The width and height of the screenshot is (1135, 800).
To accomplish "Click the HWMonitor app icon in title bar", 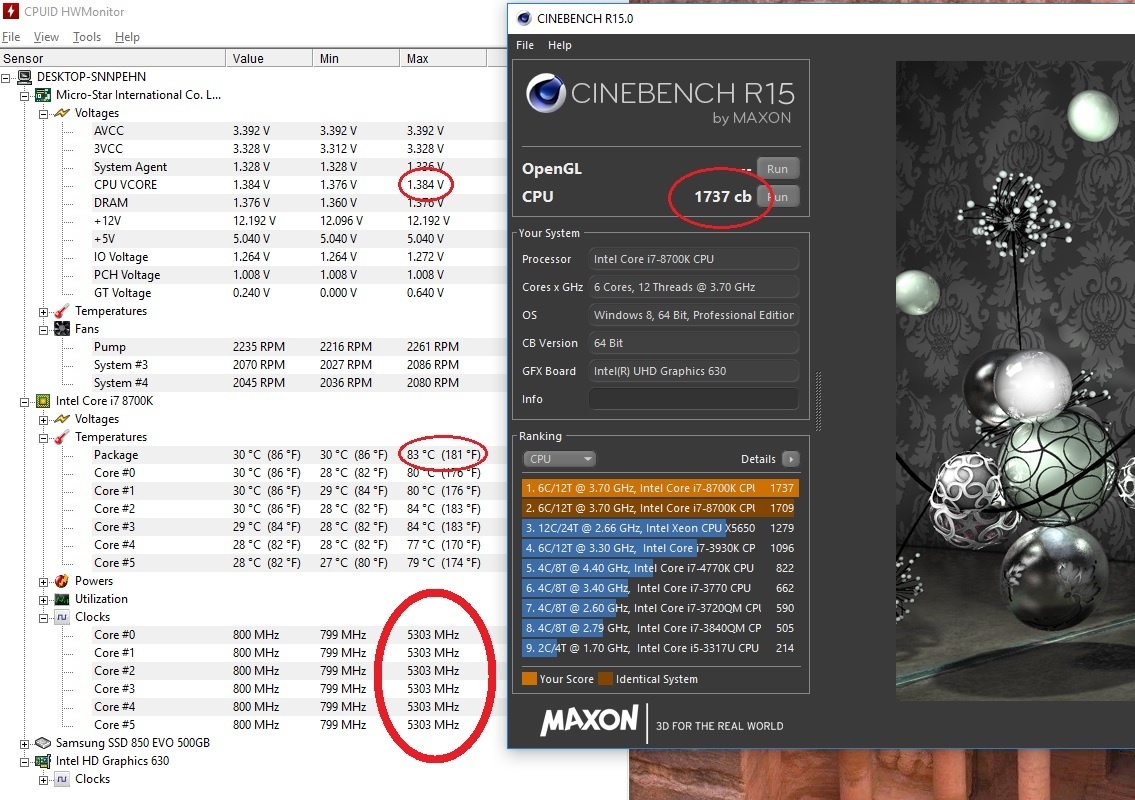I will pyautogui.click(x=10, y=12).
